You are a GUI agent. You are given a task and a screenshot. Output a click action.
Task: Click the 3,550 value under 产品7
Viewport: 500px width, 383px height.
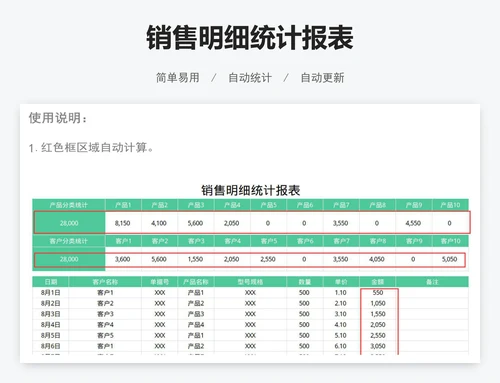340,223
